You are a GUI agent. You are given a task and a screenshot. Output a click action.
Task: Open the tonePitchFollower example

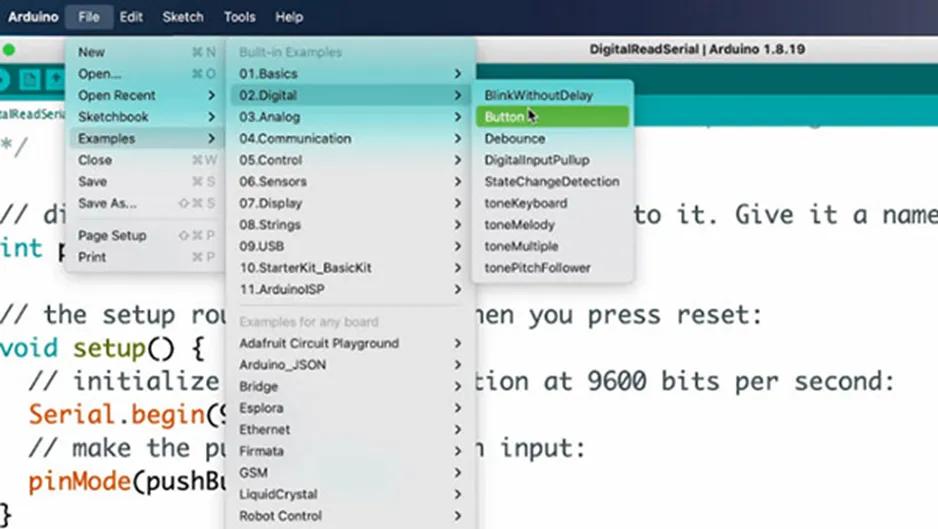coord(552,267)
